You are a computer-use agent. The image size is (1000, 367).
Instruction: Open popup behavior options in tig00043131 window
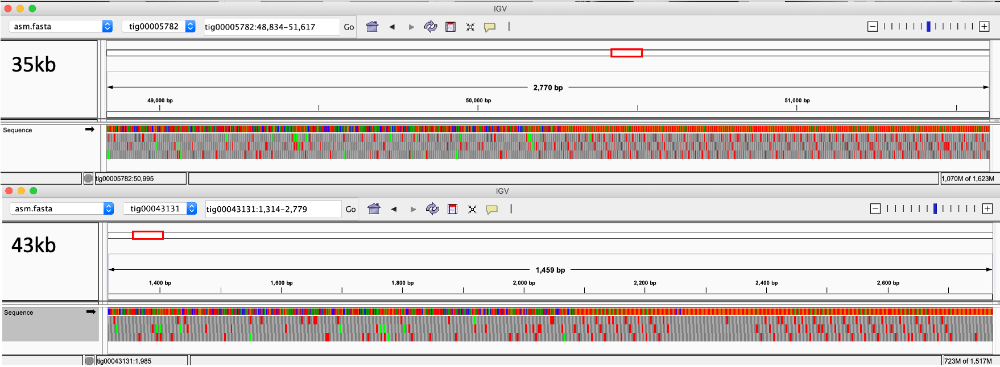[491, 209]
